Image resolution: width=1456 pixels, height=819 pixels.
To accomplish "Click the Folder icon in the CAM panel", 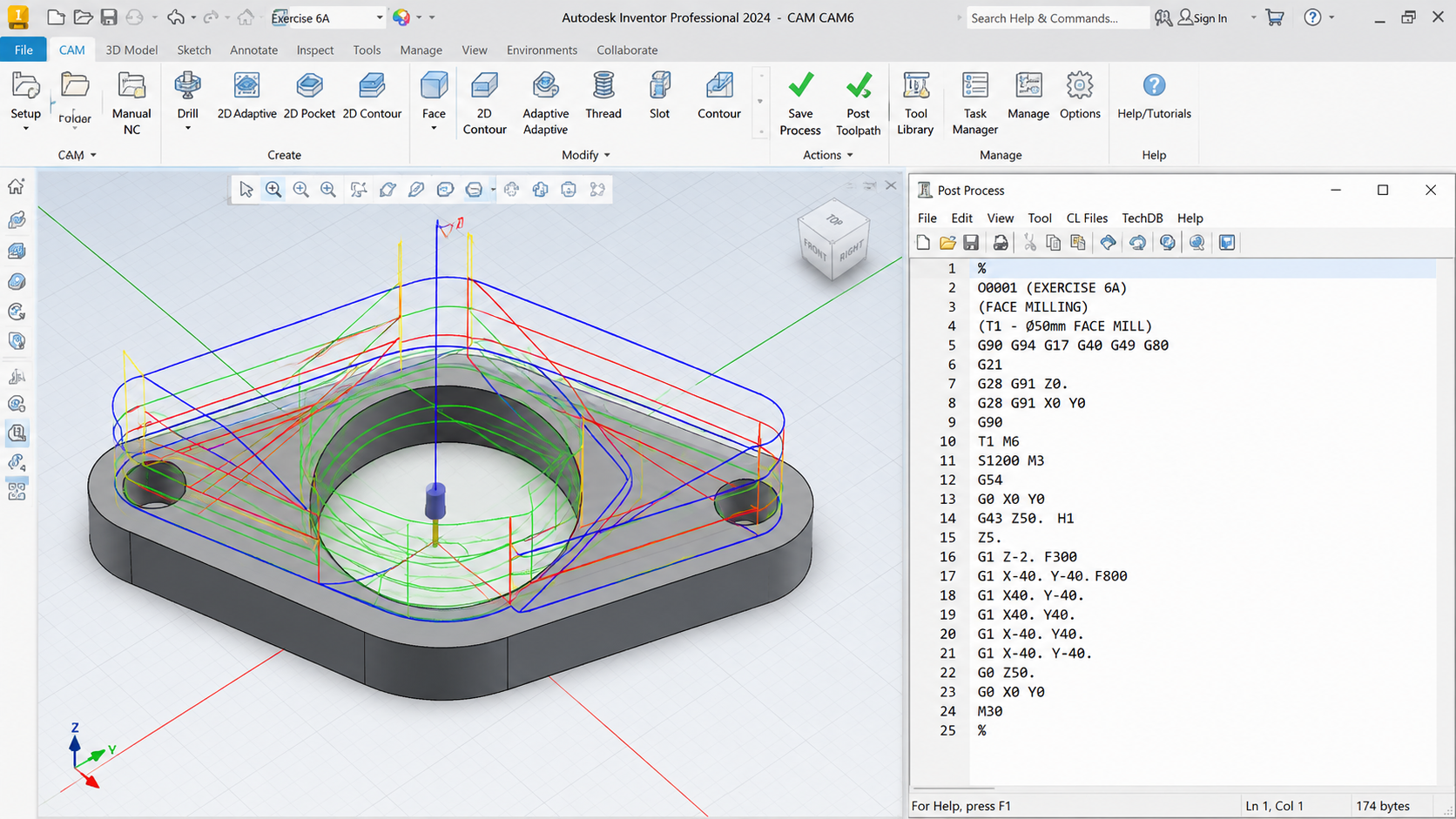I will coord(75,85).
